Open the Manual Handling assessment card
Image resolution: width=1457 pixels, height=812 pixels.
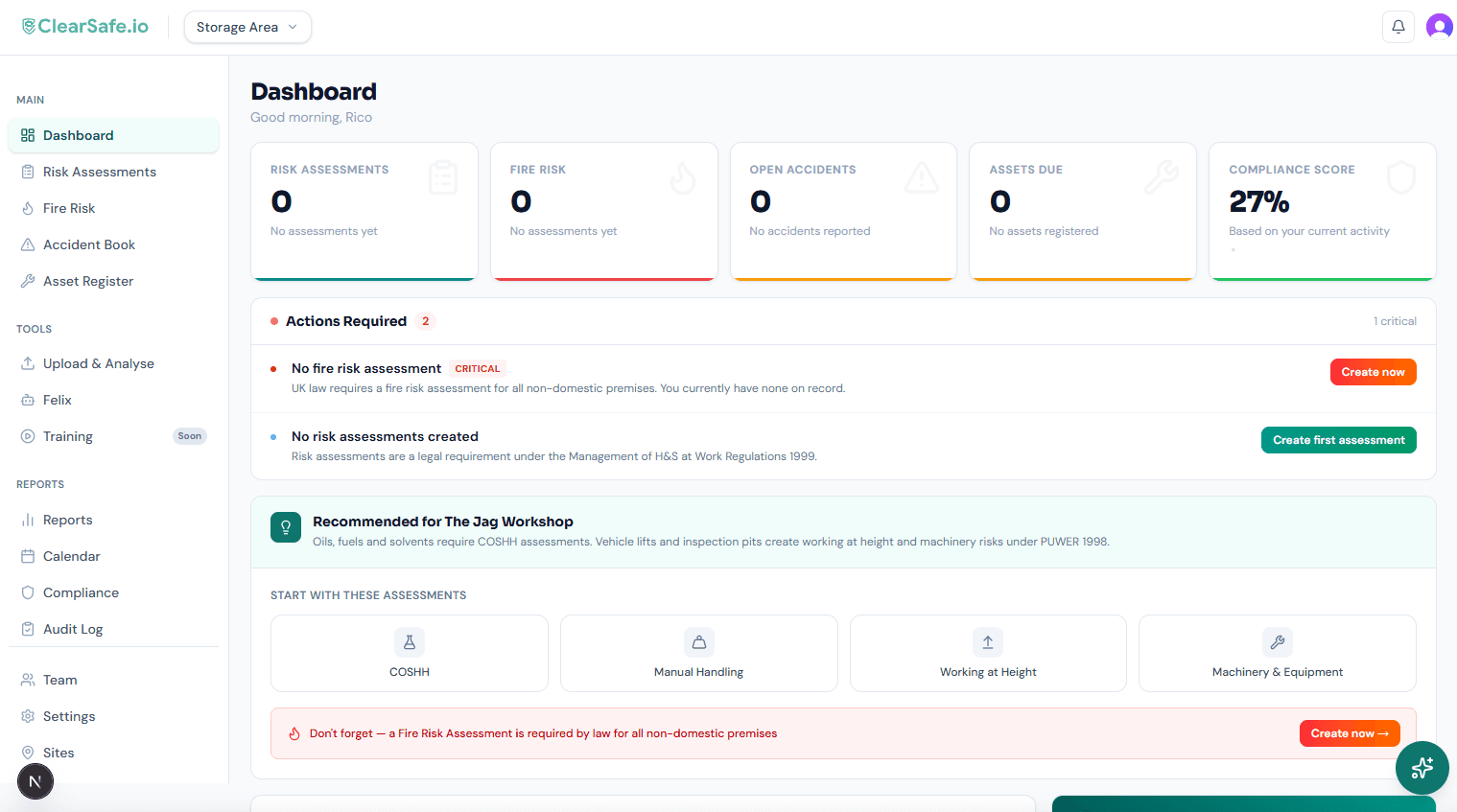pos(698,653)
